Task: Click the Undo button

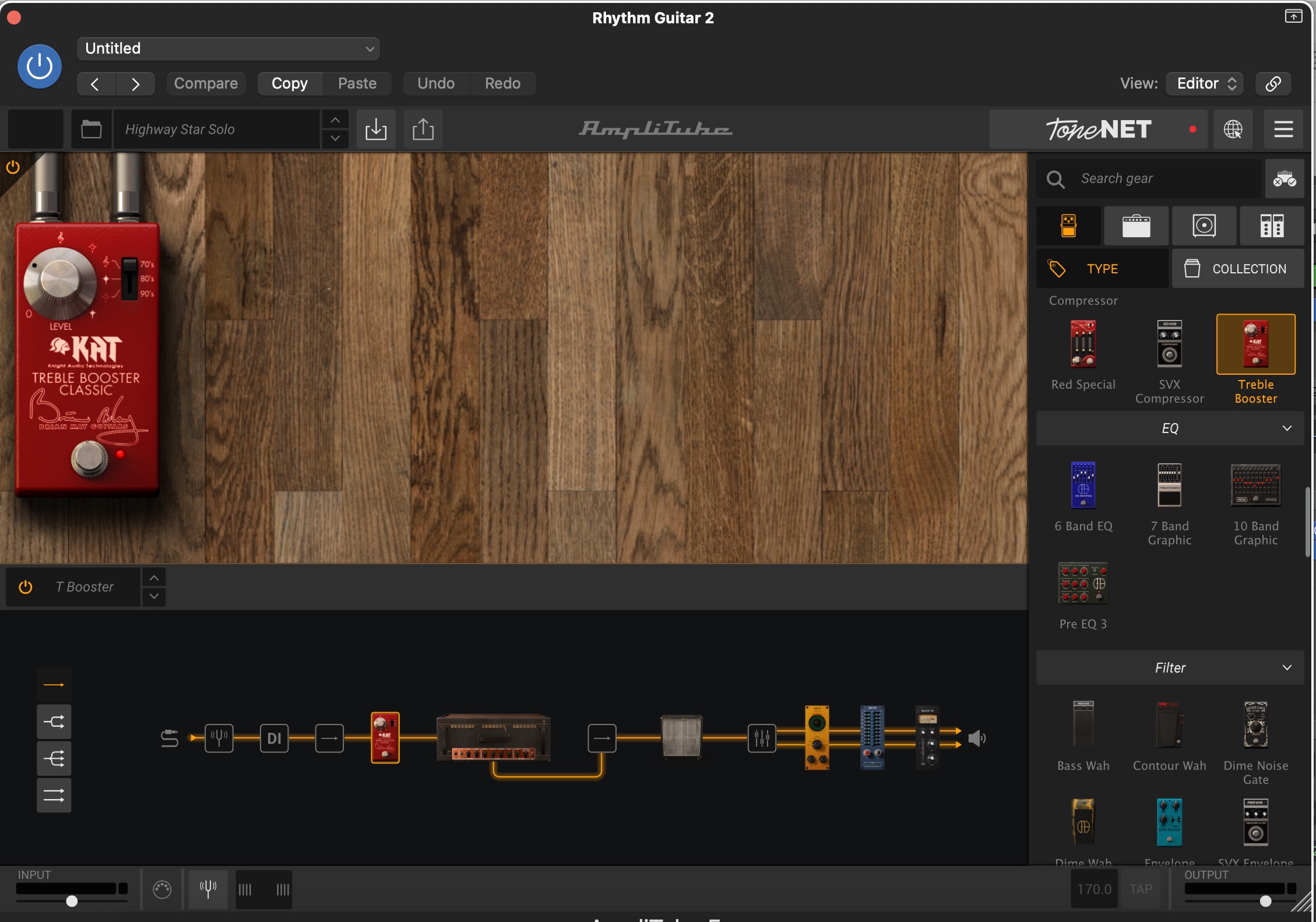Action: point(436,84)
